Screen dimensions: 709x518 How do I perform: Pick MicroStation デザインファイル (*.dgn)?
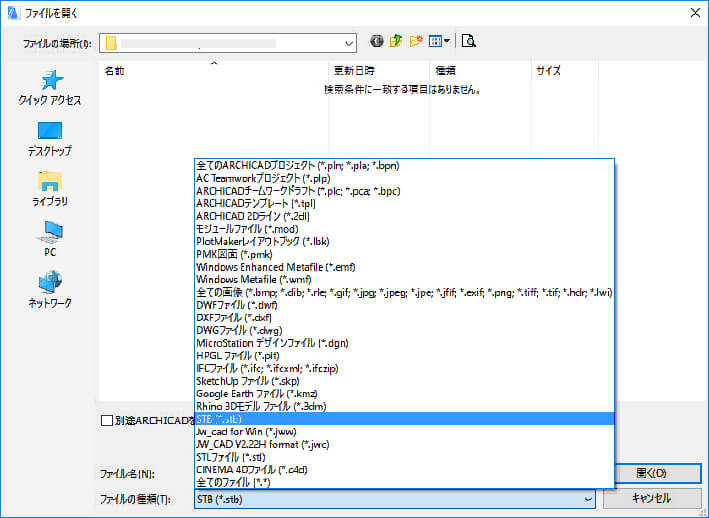tap(404, 343)
